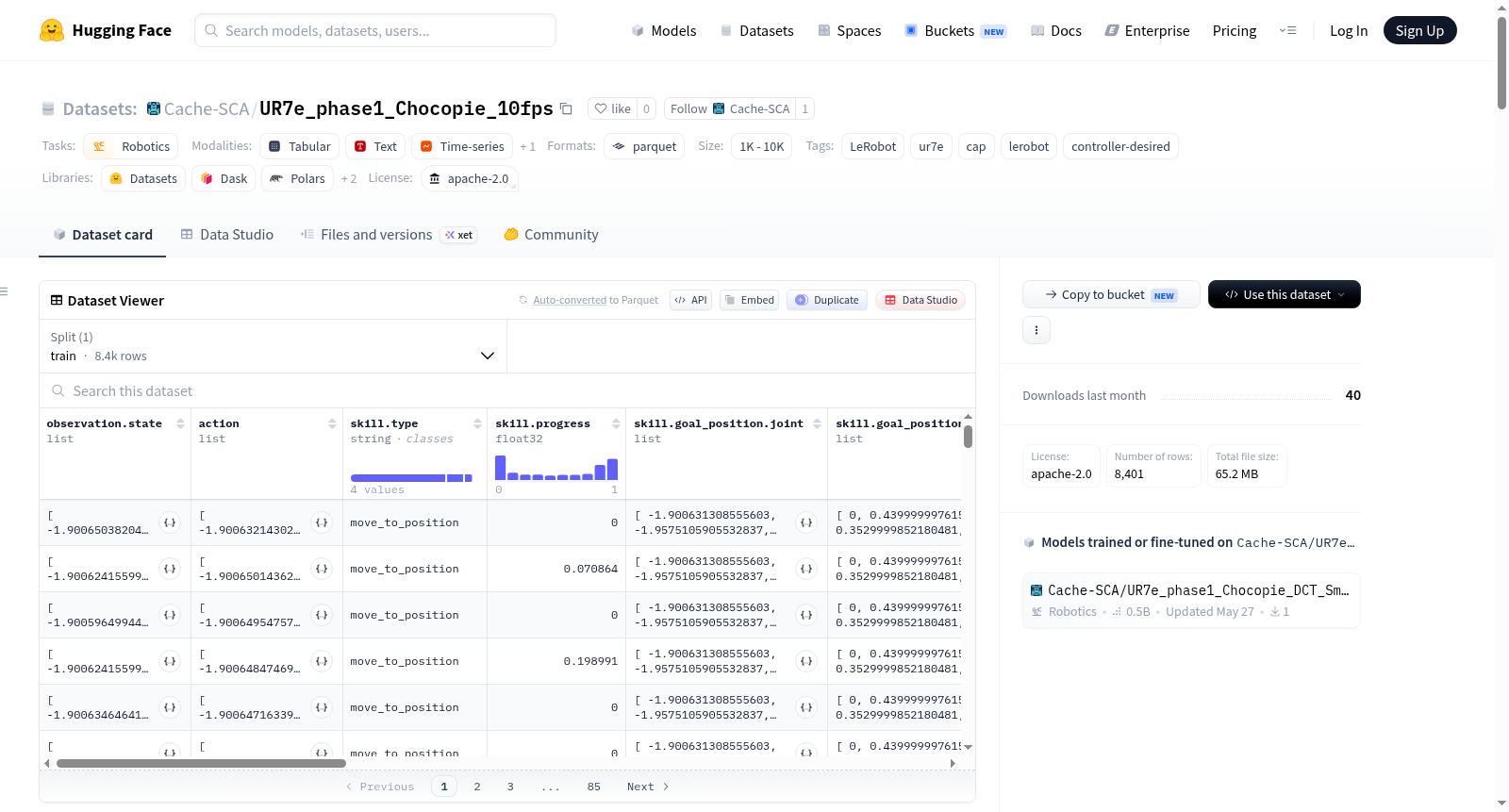Sort by observation.state column arrows
This screenshot has height=812, width=1509.
click(180, 423)
